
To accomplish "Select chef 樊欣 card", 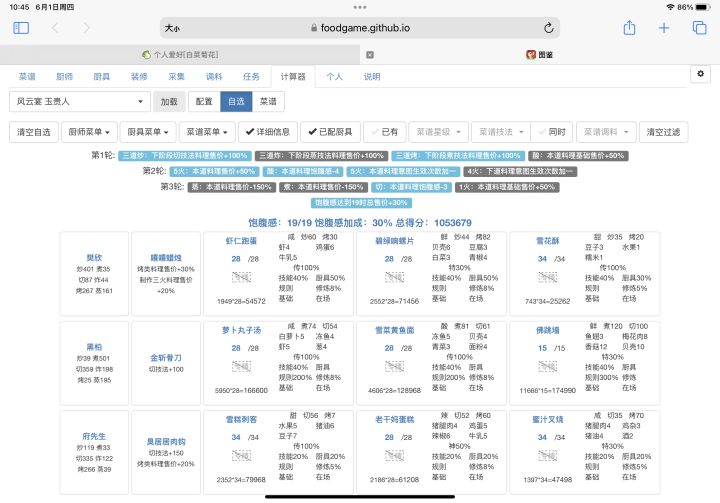I will pyautogui.click(x=94, y=274).
